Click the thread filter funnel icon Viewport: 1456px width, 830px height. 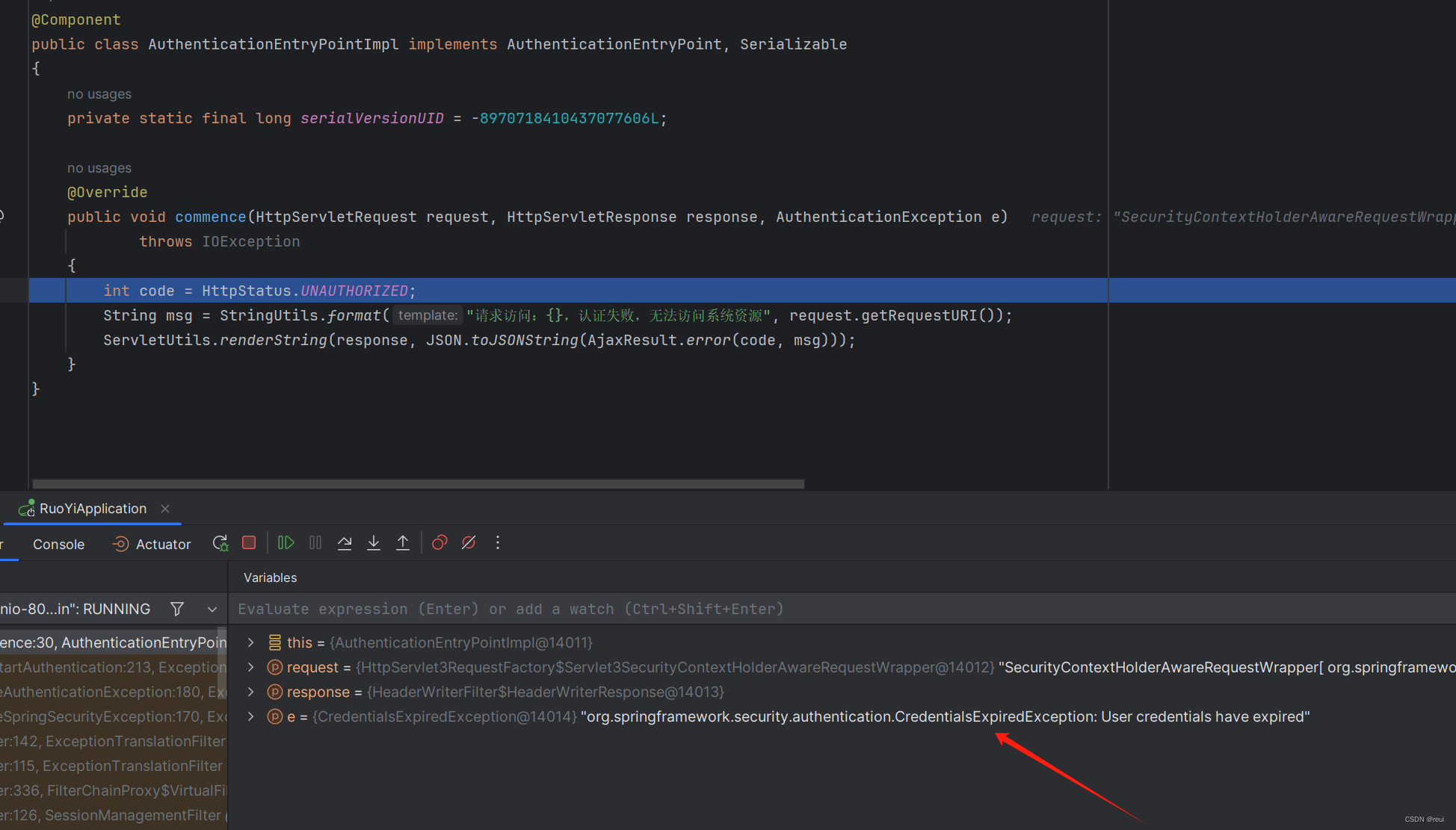[x=177, y=609]
